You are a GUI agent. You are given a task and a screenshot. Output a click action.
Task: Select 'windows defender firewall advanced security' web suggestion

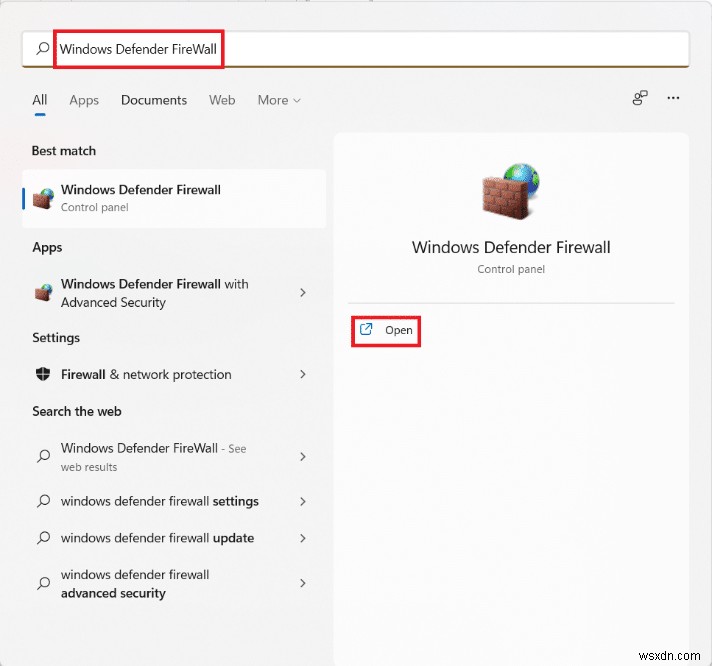click(135, 584)
